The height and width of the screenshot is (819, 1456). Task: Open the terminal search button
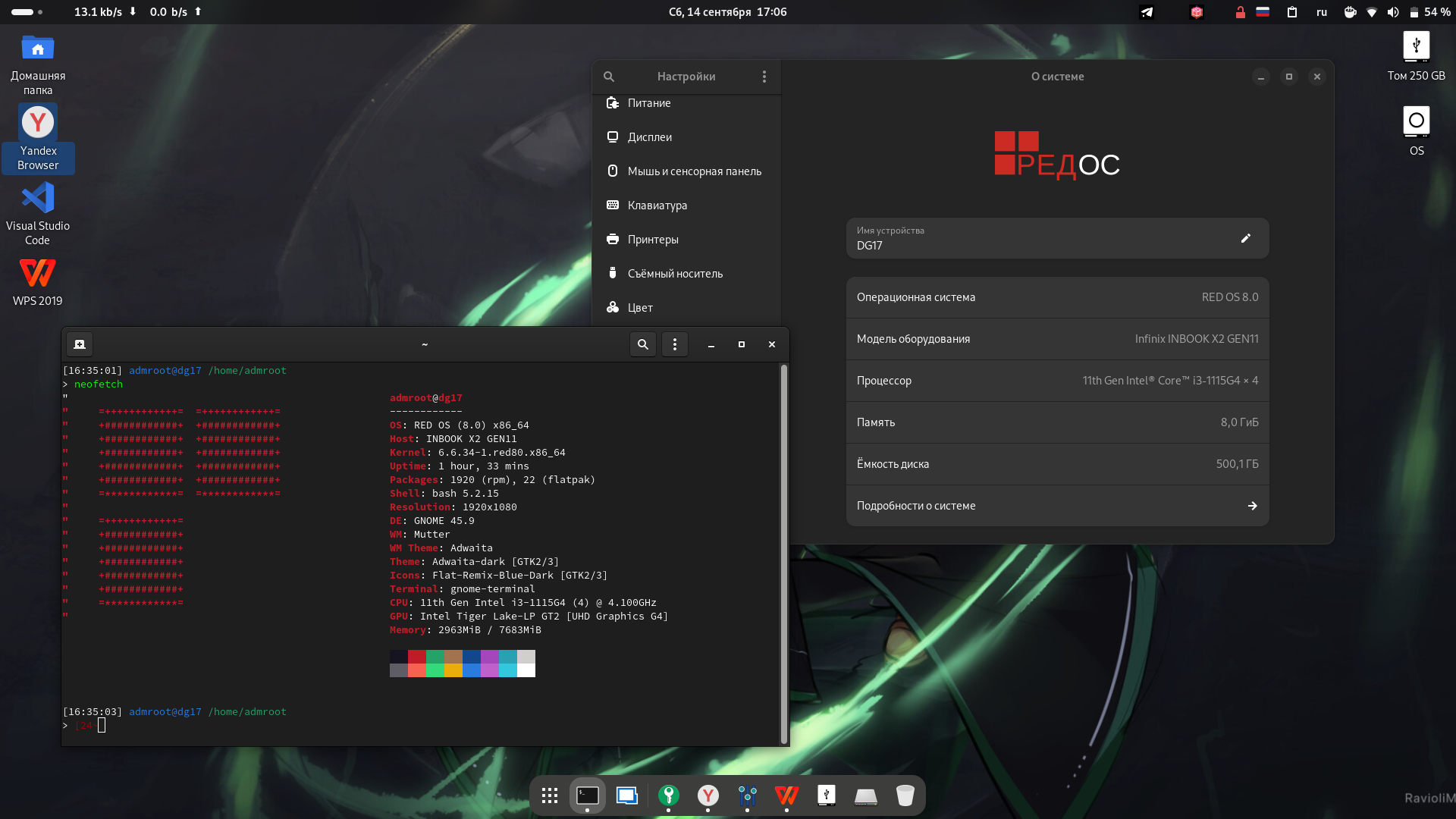click(643, 344)
